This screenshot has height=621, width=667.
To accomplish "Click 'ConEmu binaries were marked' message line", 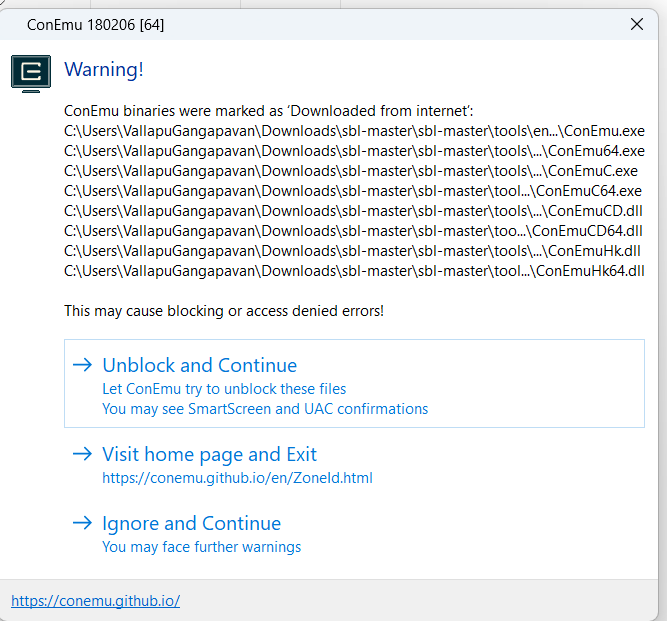I will (x=268, y=111).
